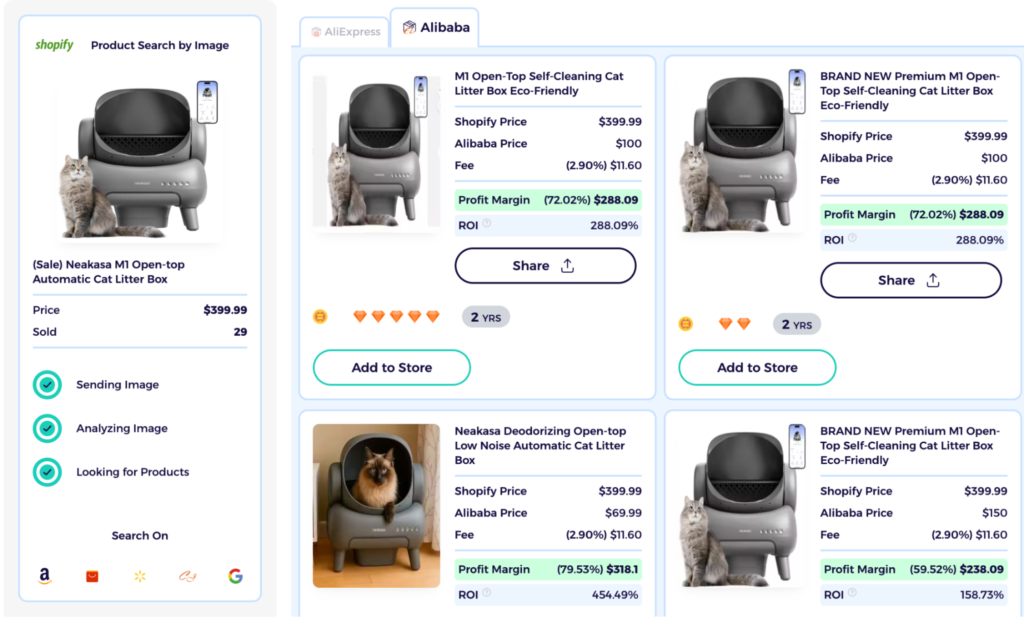Search the product on Amazon

pyautogui.click(x=44, y=576)
